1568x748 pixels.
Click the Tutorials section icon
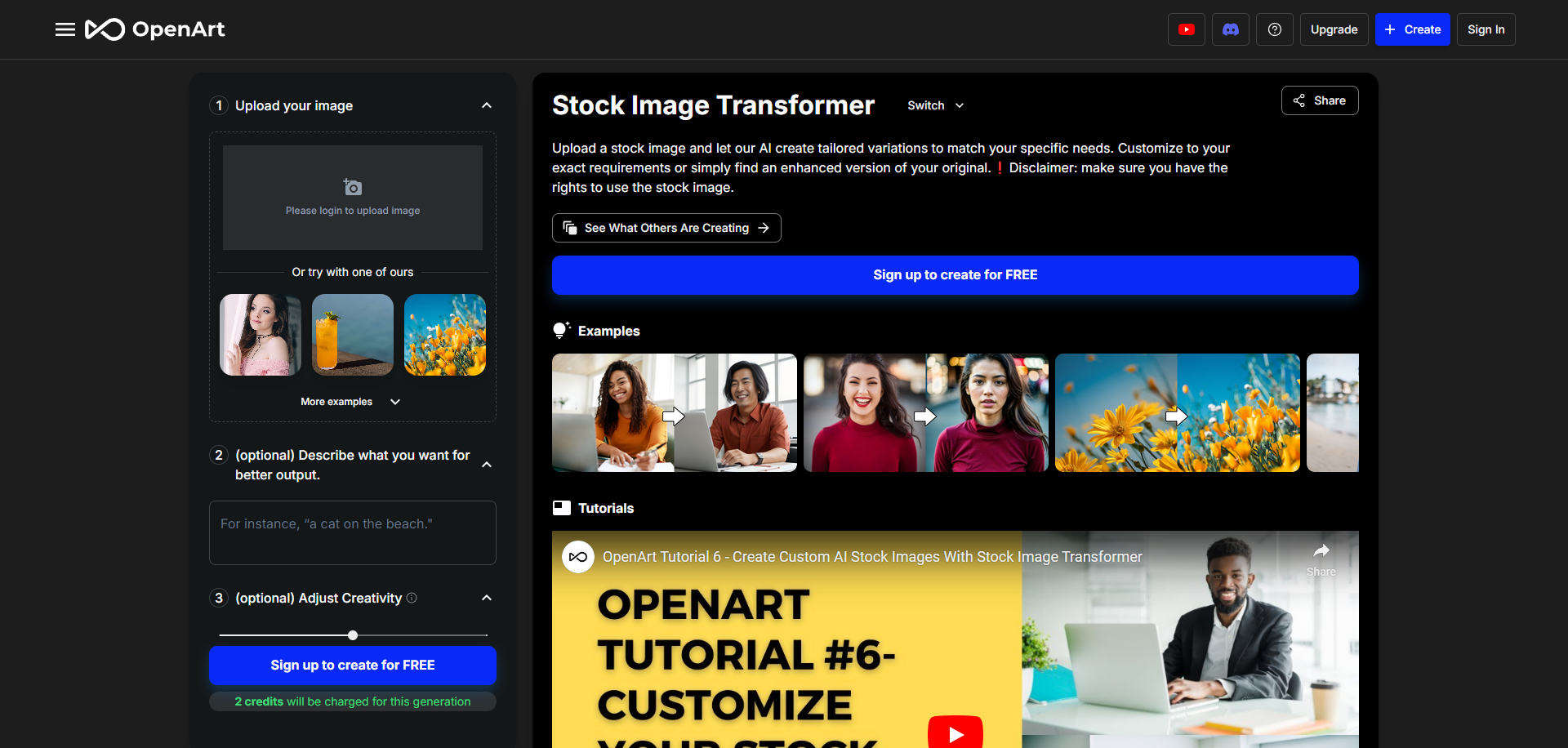pos(562,508)
